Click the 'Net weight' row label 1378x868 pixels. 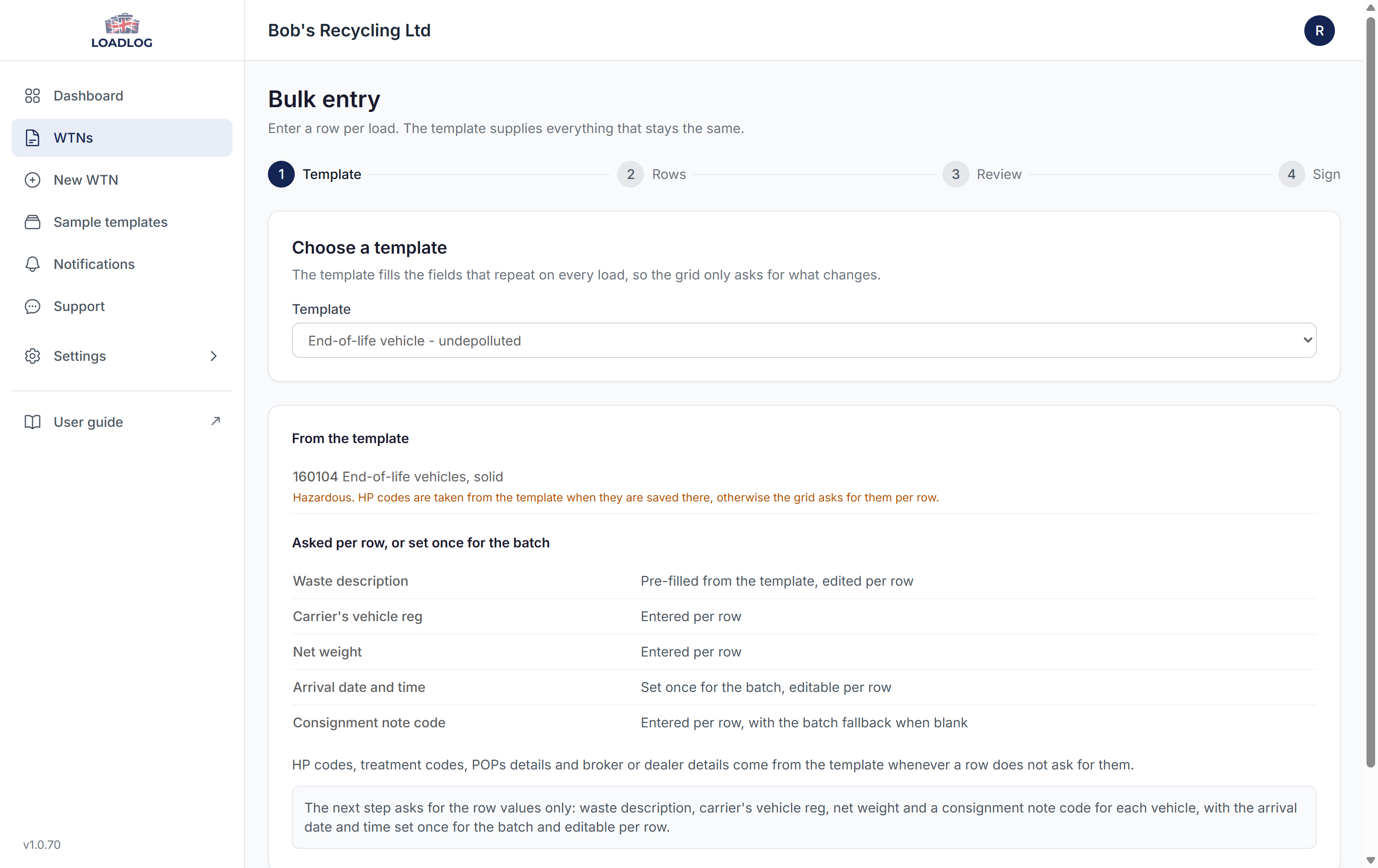click(327, 652)
